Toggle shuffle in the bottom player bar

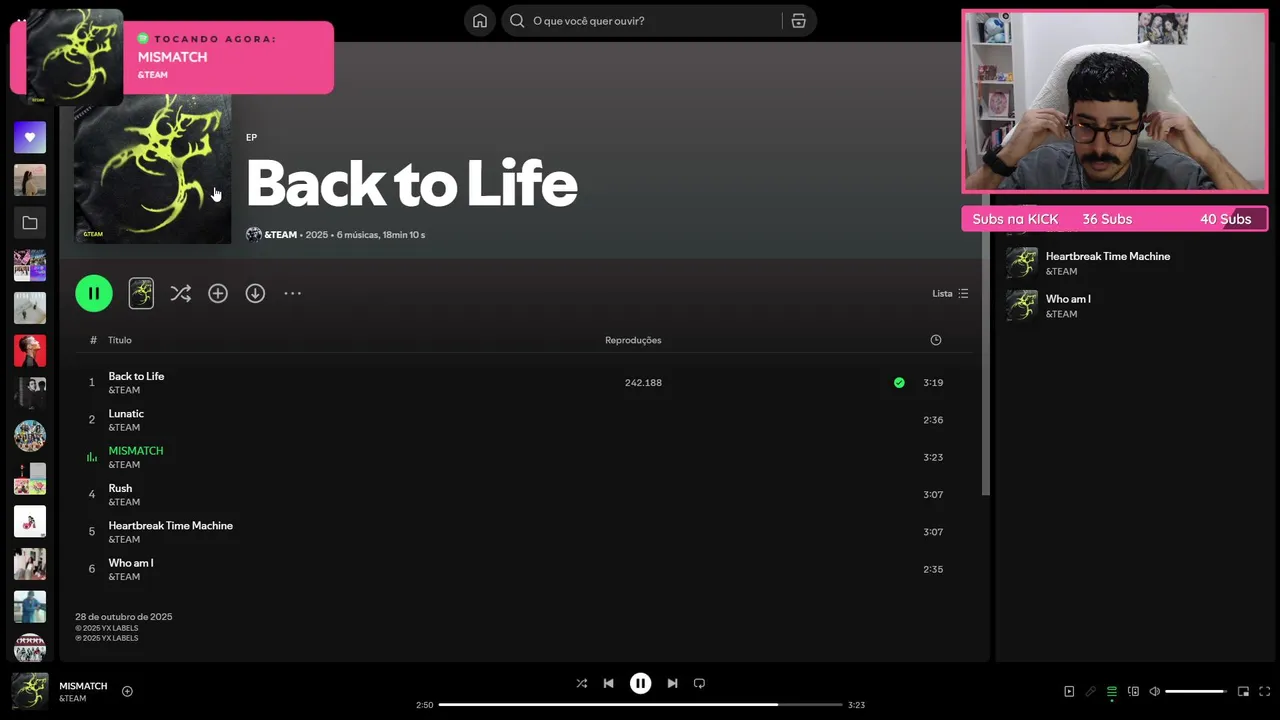(x=581, y=683)
